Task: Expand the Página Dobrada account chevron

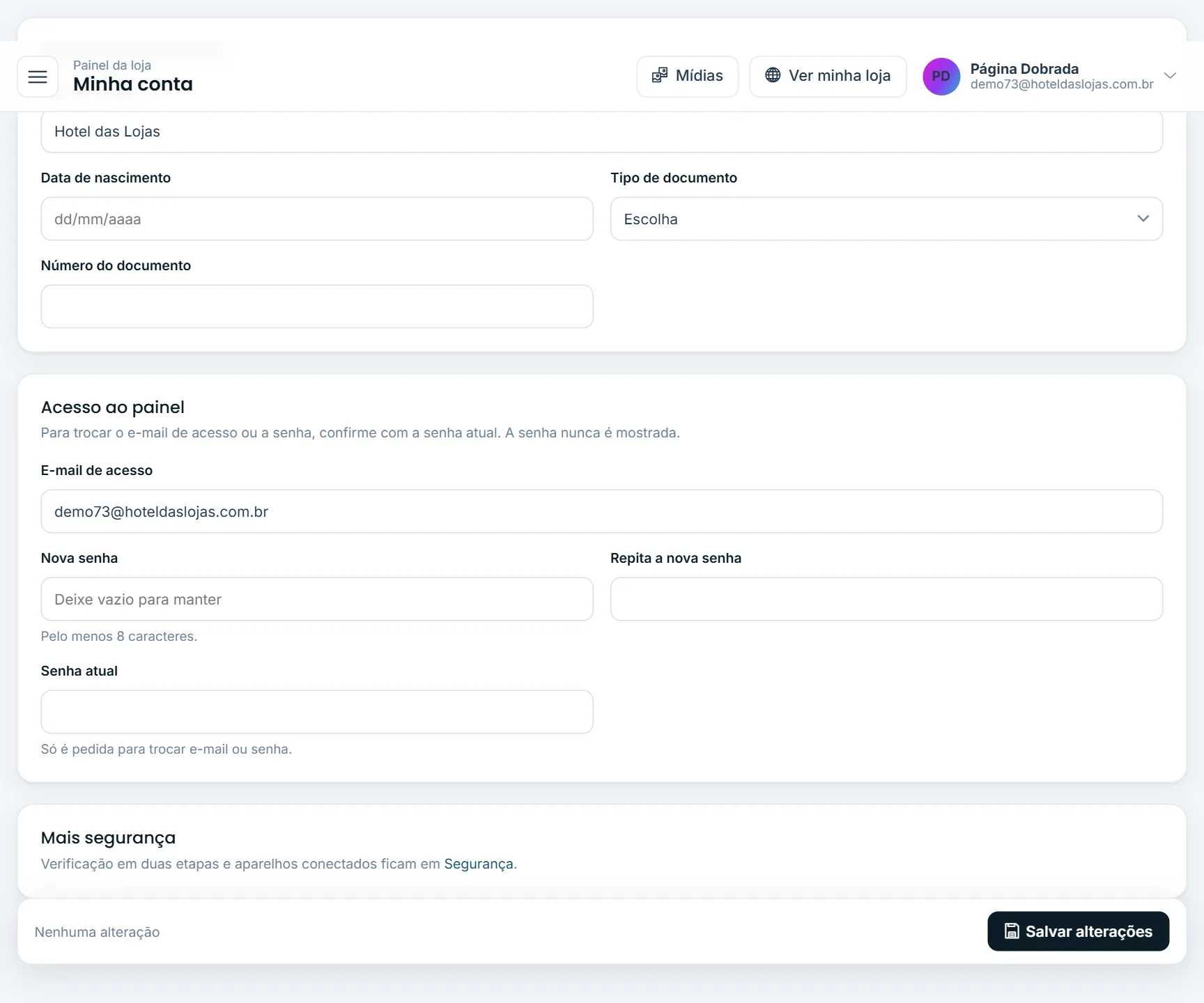Action: (x=1171, y=76)
